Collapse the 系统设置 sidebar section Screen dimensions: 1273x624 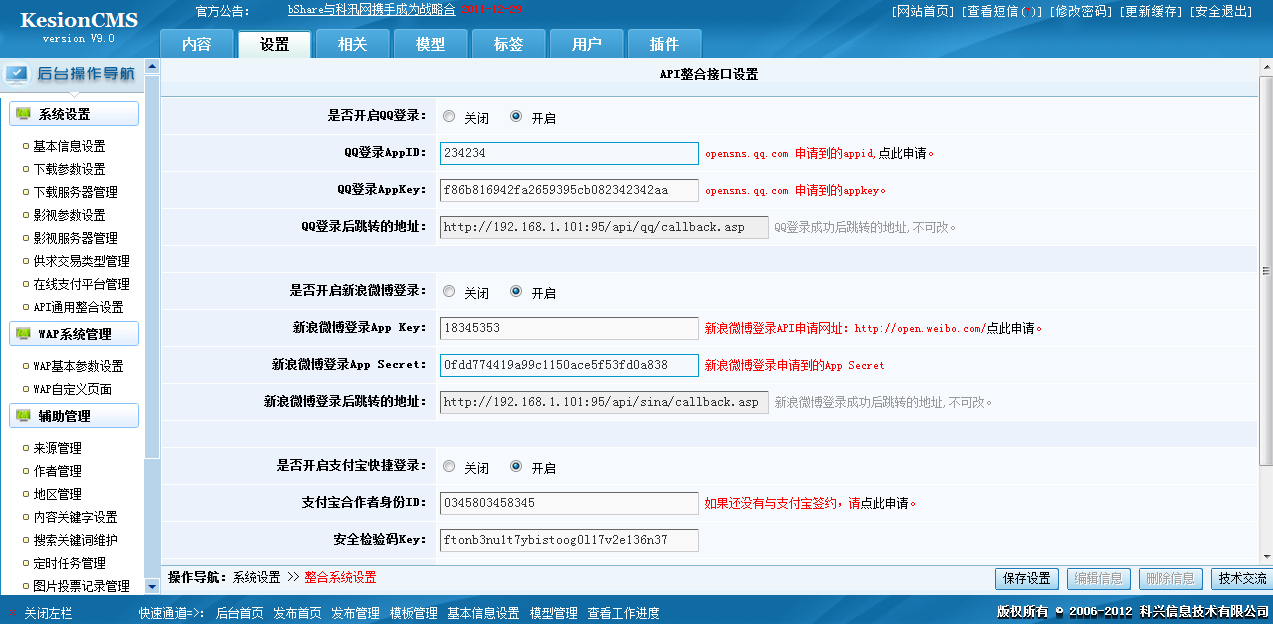[74, 114]
